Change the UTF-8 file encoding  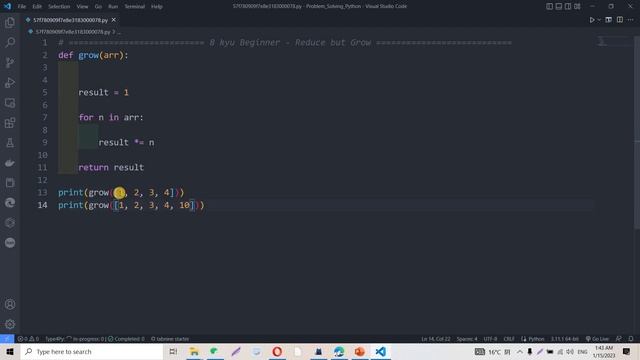490,339
